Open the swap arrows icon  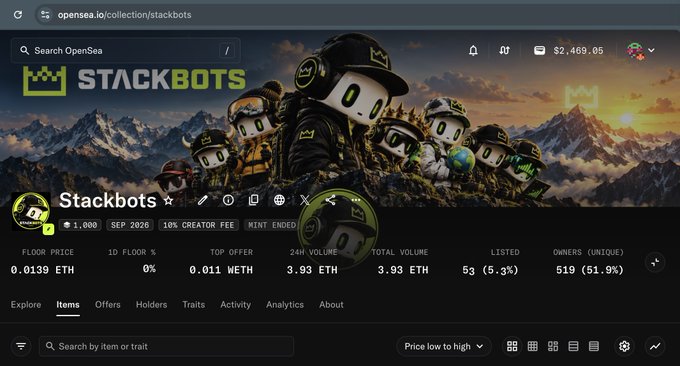(x=504, y=51)
